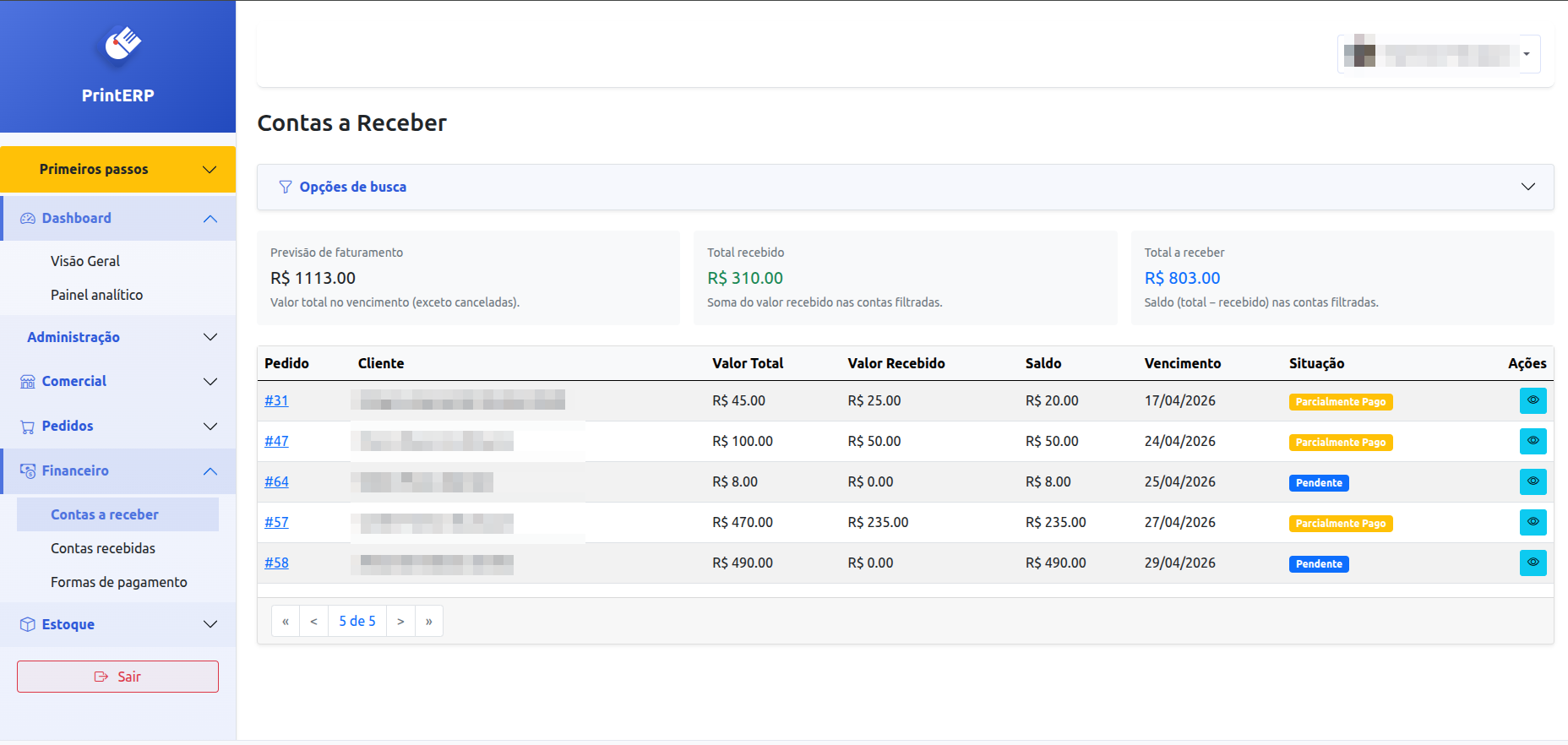Image resolution: width=1568 pixels, height=745 pixels.
Task: Click the Pedidos shopping cart icon
Action: (x=28, y=427)
